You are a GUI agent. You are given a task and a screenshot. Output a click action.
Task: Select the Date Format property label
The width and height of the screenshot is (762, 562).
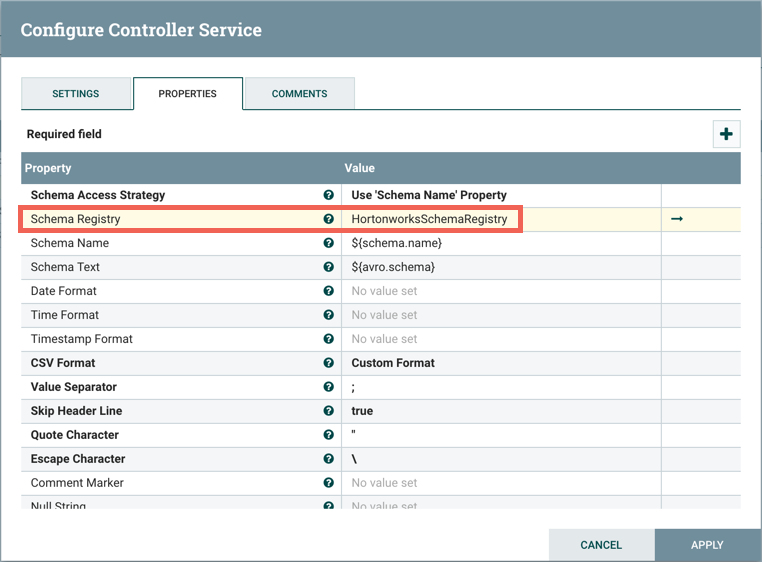(x=64, y=291)
